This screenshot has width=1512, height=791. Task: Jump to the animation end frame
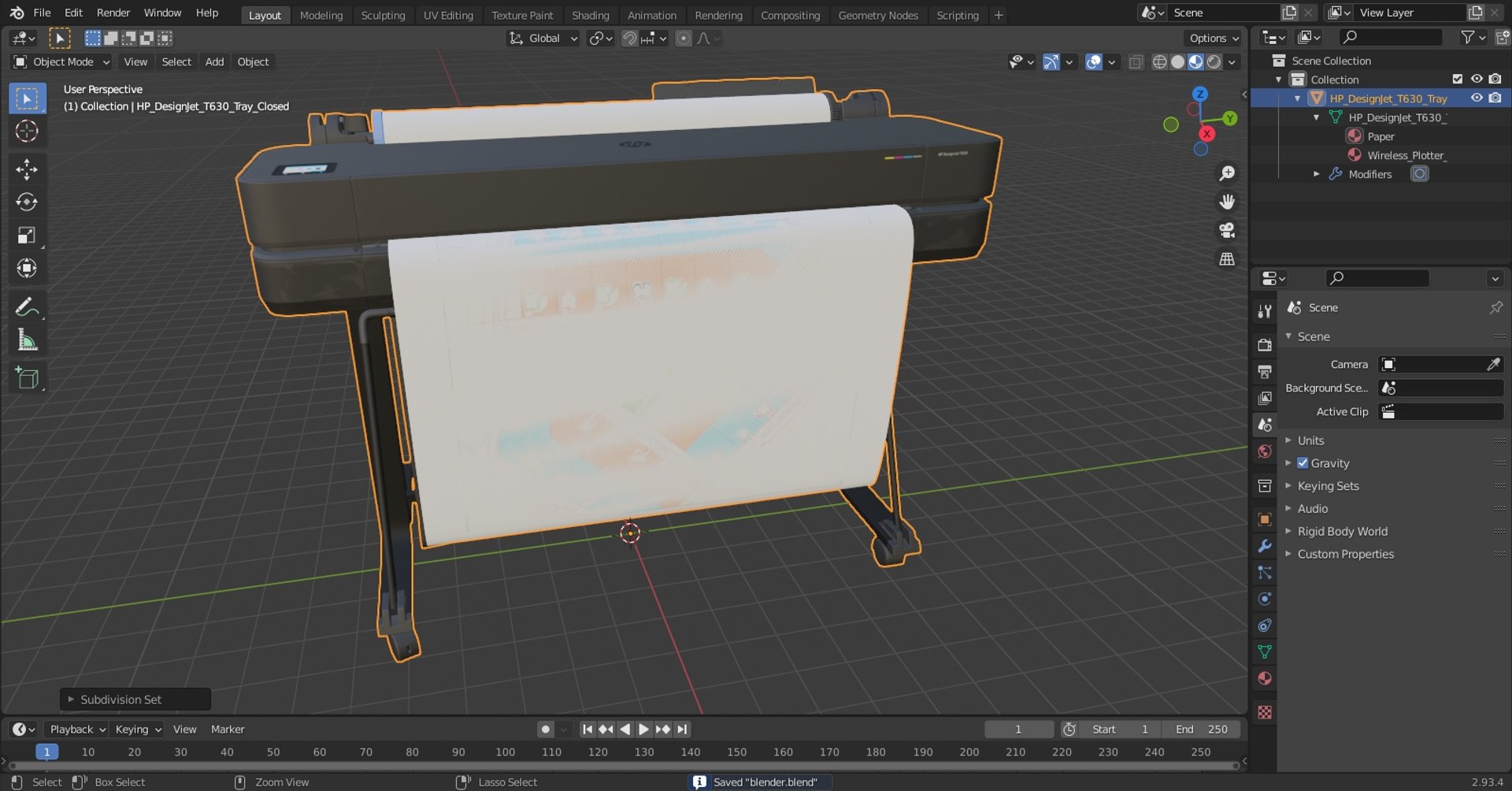682,730
